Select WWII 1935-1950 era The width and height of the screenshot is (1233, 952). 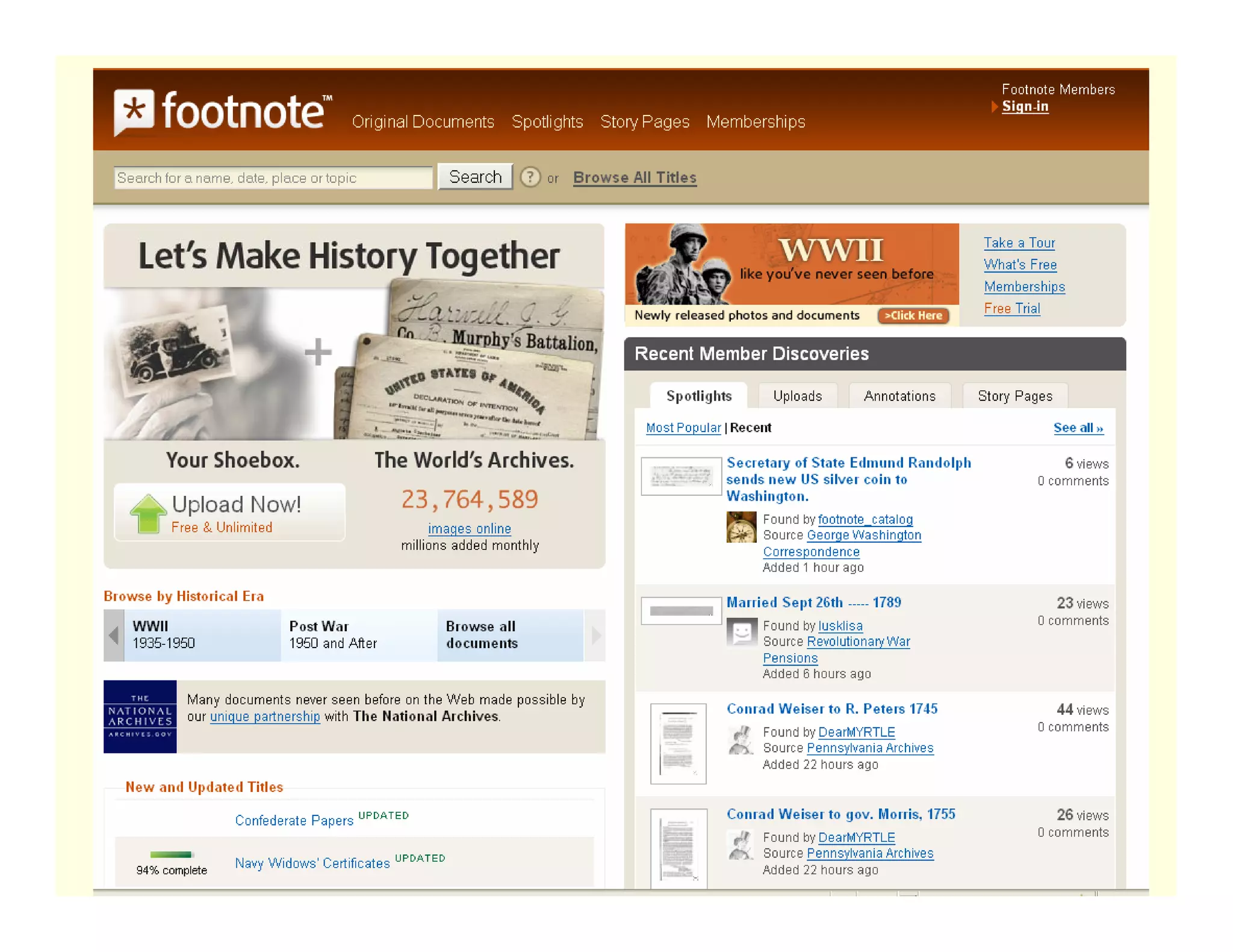[202, 635]
